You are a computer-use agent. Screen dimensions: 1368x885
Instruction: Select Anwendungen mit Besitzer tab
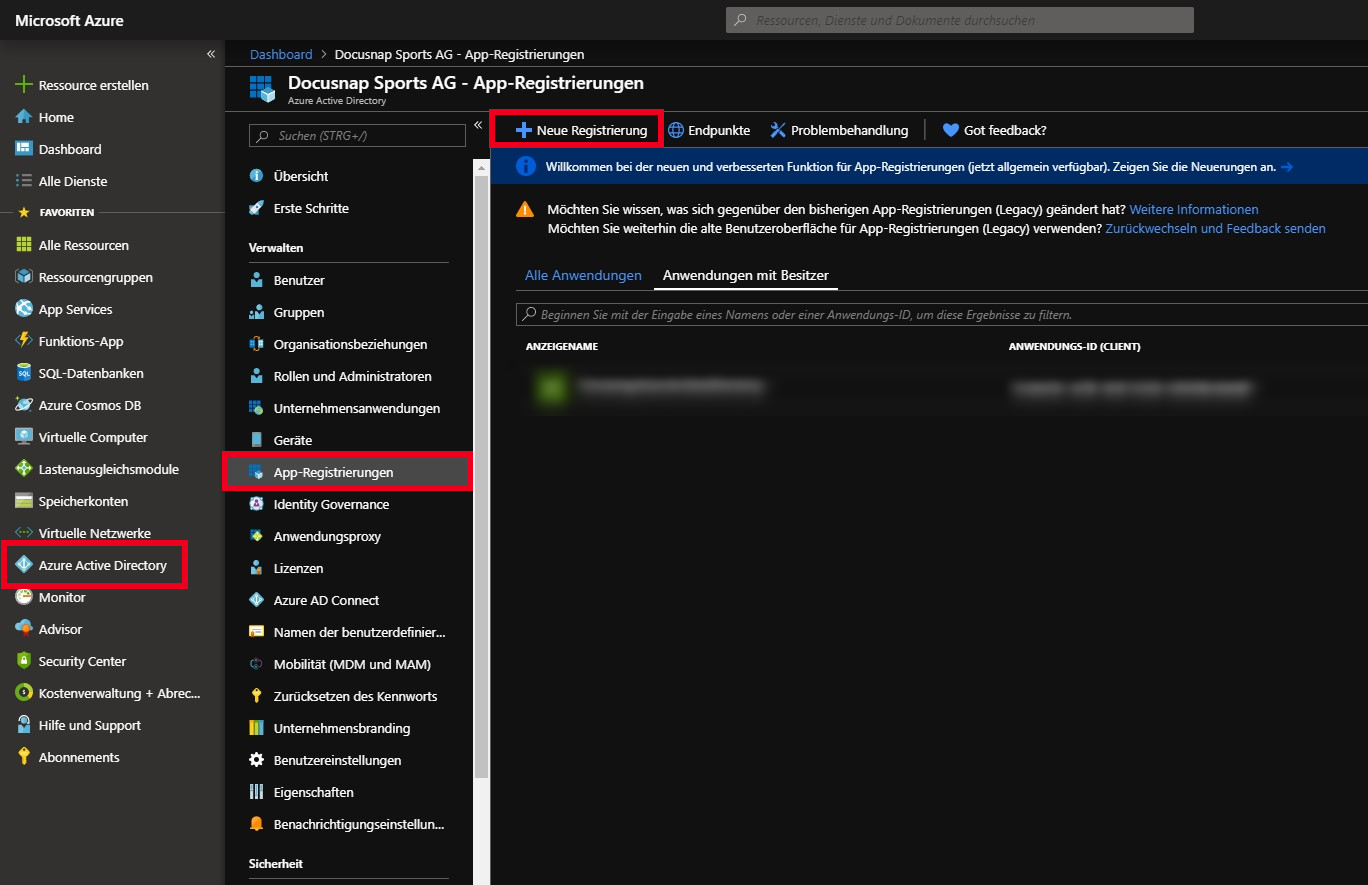pos(746,275)
